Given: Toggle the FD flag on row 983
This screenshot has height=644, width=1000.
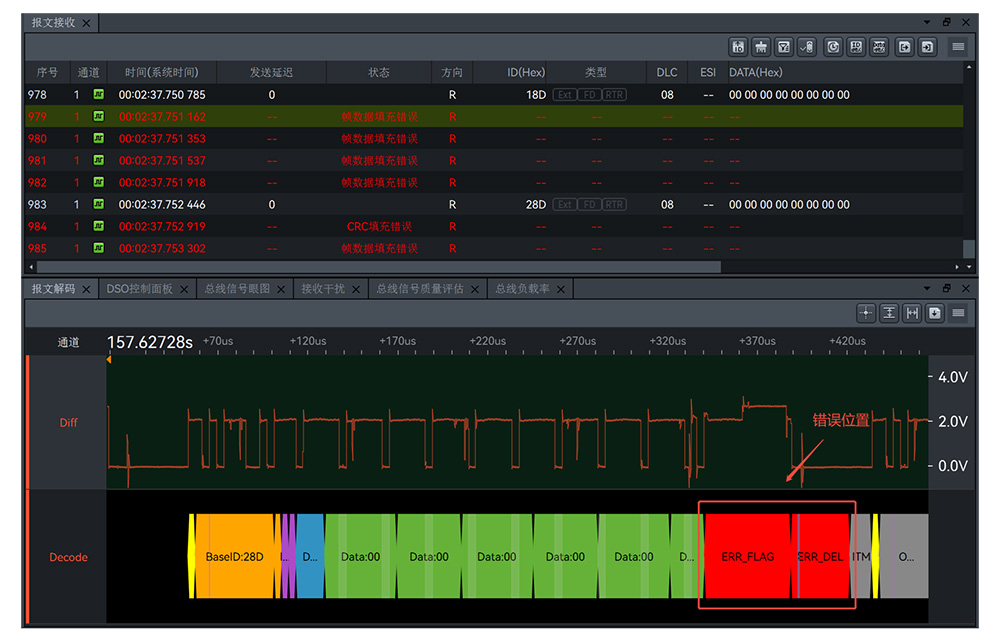Looking at the screenshot, I should coord(589,205).
